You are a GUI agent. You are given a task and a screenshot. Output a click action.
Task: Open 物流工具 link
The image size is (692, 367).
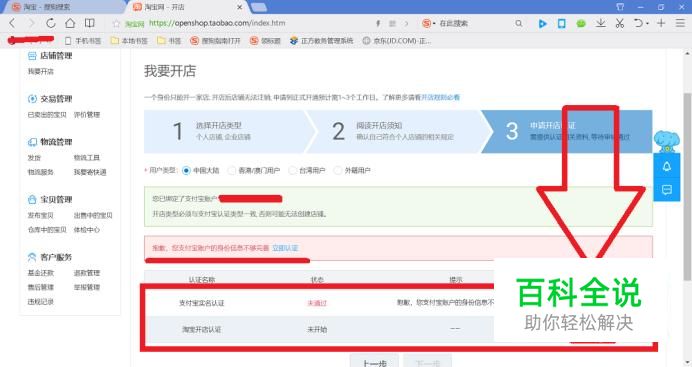(86, 157)
